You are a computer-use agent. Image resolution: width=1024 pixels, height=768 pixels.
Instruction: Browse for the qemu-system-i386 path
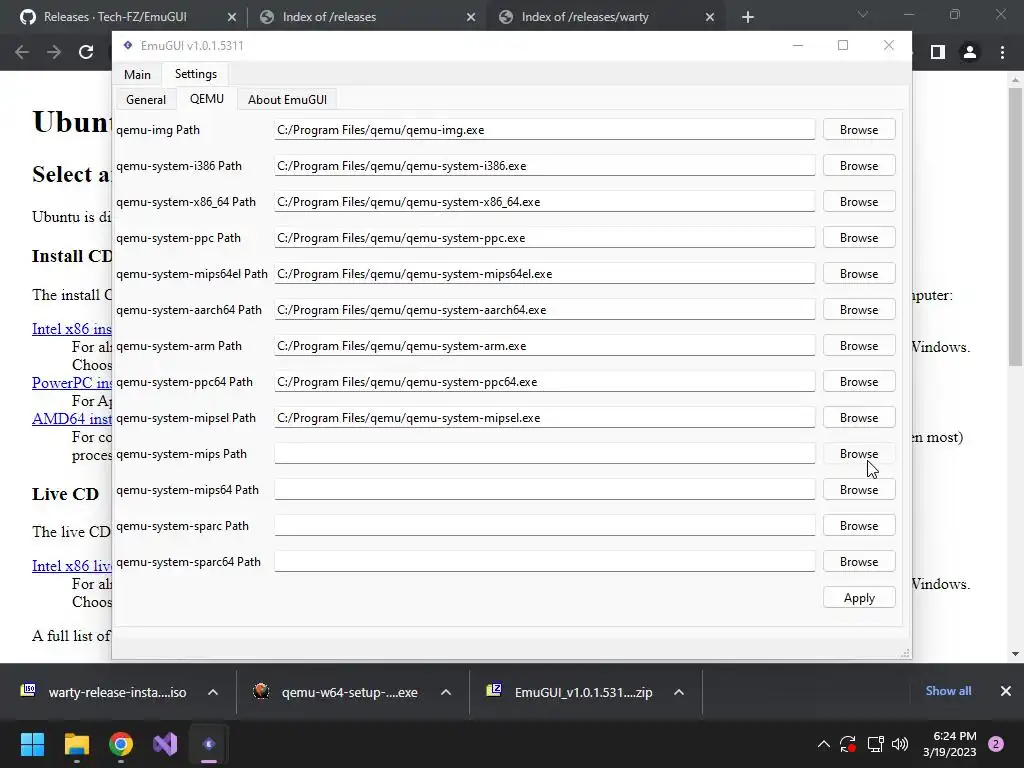tap(859, 166)
